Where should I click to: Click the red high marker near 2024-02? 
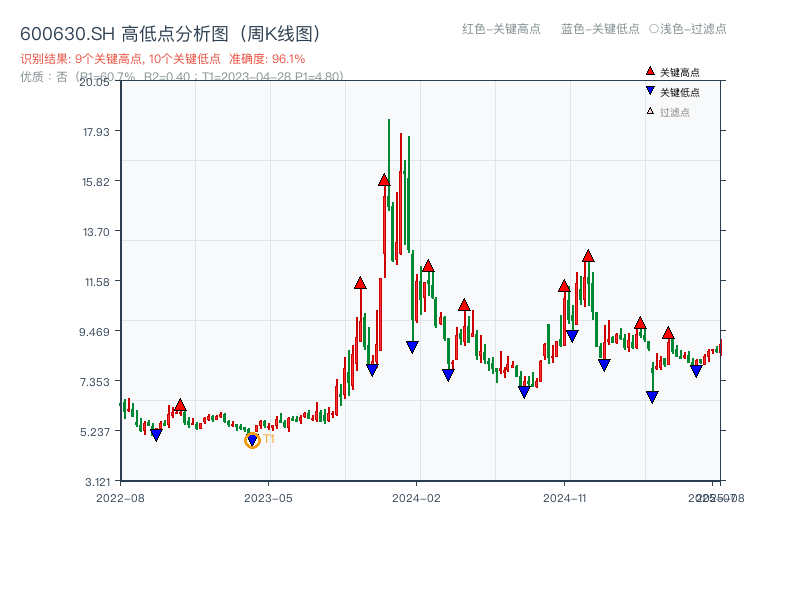pyautogui.click(x=428, y=267)
